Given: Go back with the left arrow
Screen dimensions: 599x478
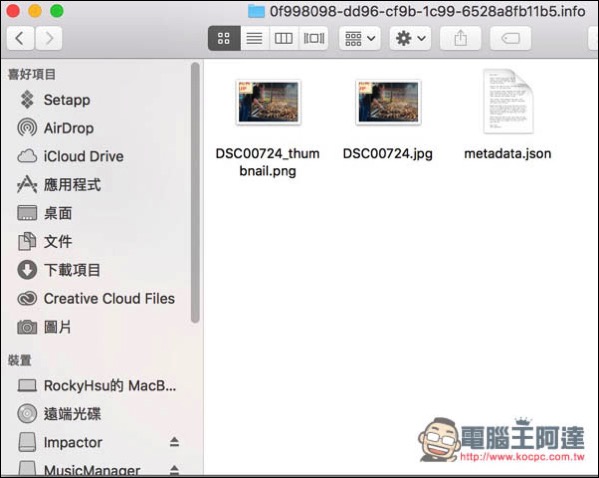Looking at the screenshot, I should (x=20, y=38).
